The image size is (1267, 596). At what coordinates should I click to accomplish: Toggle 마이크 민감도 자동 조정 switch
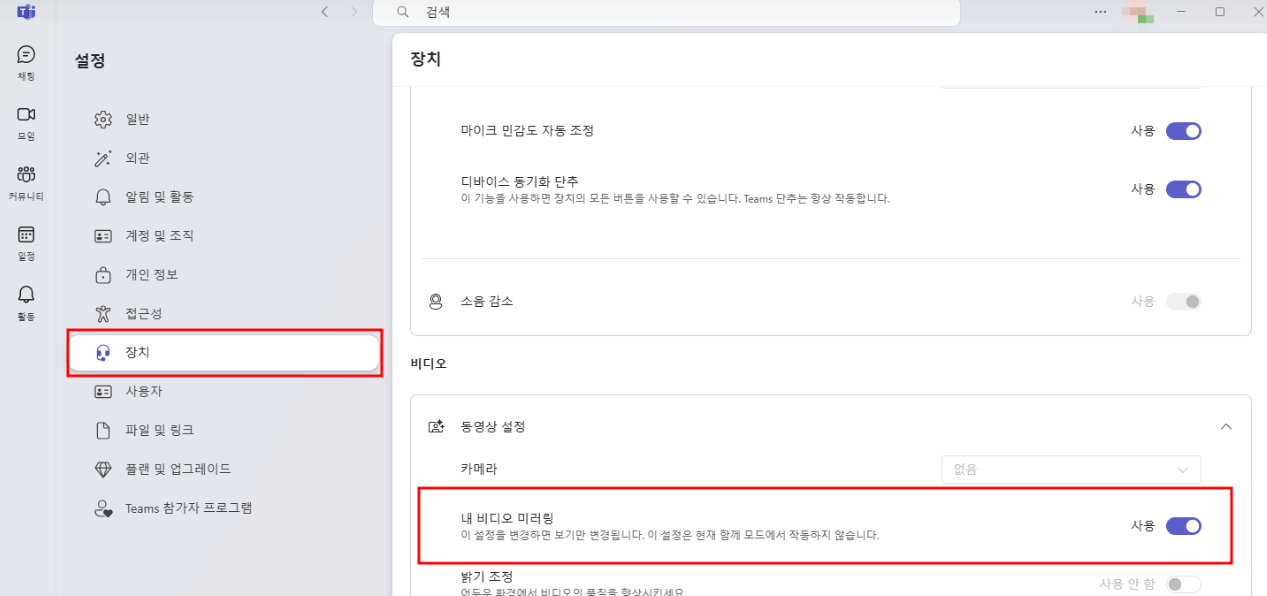(1183, 131)
